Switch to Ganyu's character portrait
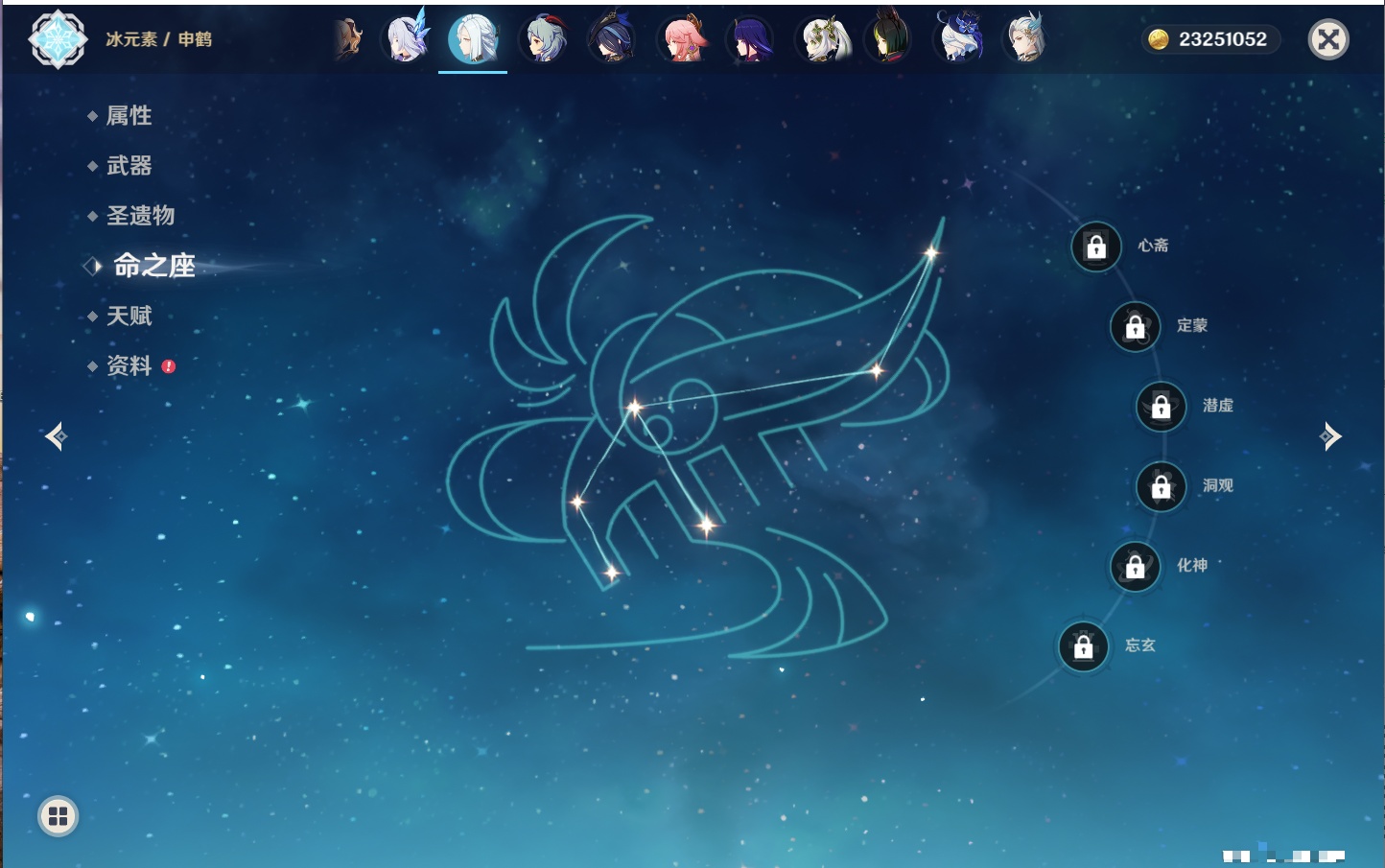Screen dimensions: 1385x868 (x=544, y=40)
